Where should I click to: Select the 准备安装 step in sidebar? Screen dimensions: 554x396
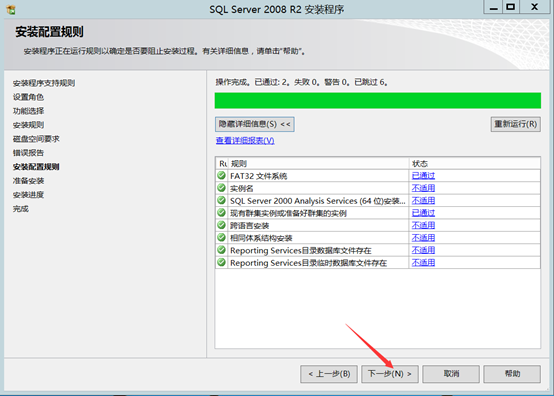point(28,181)
